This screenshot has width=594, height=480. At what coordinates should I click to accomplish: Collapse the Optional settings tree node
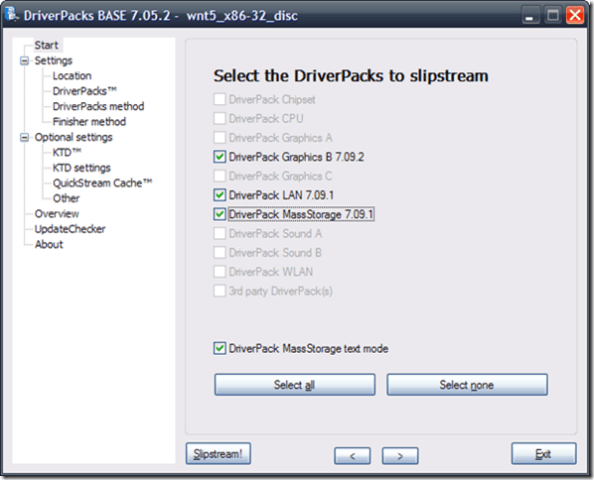tap(24, 137)
